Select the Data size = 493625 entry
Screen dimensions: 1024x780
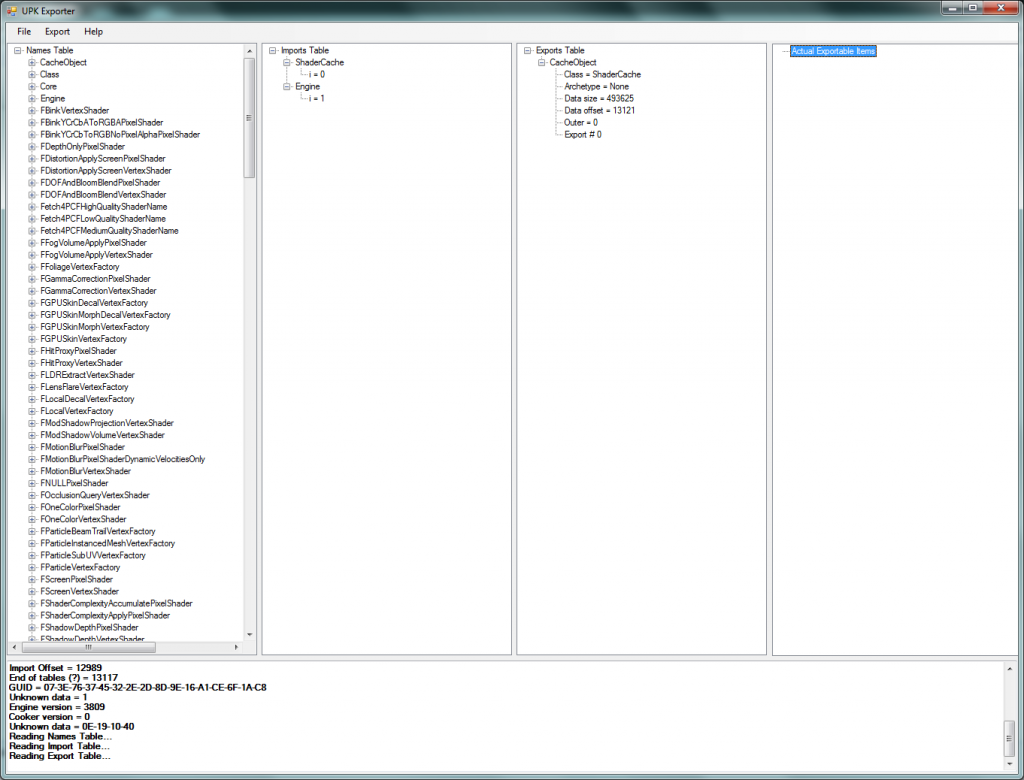[x=598, y=98]
